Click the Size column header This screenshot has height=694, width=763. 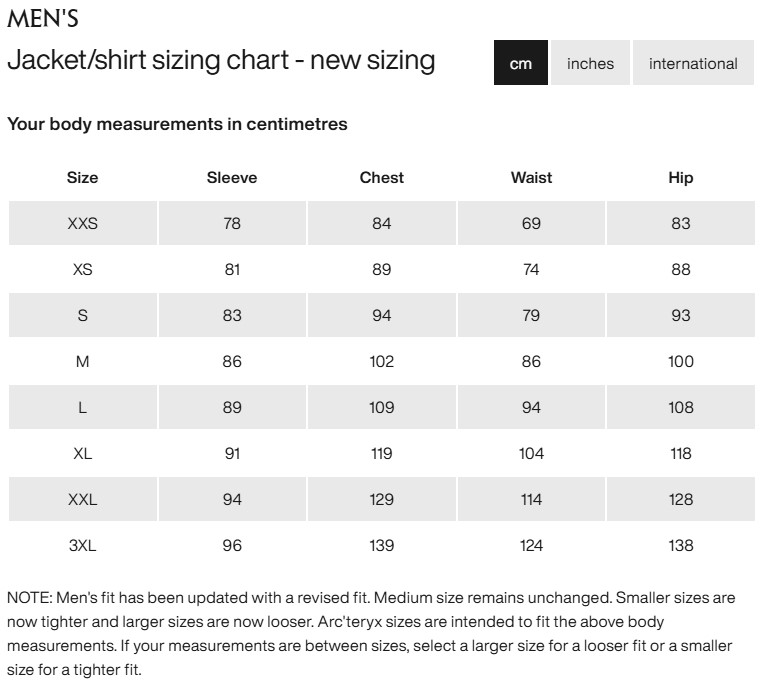[83, 178]
